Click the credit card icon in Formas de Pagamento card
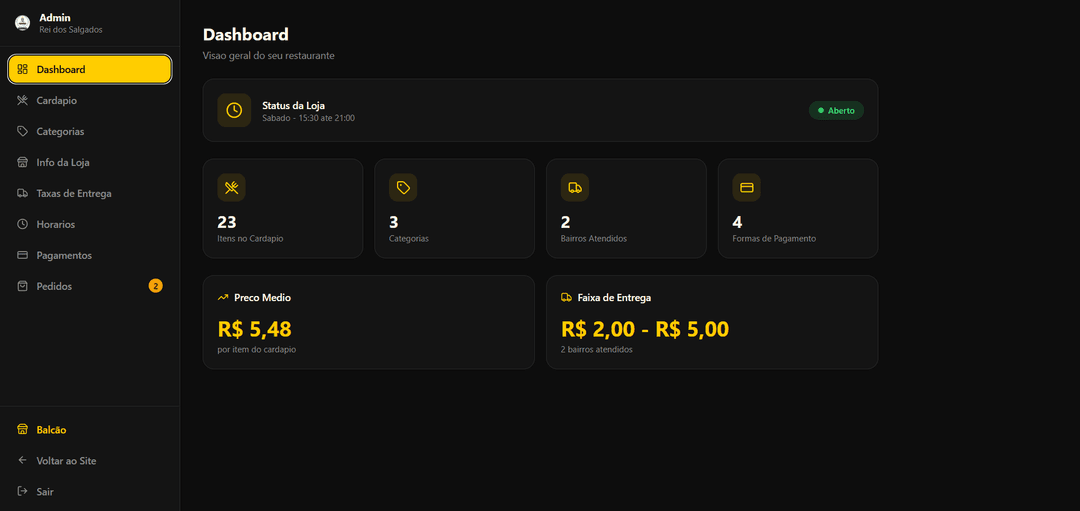The image size is (1080, 511). point(746,187)
